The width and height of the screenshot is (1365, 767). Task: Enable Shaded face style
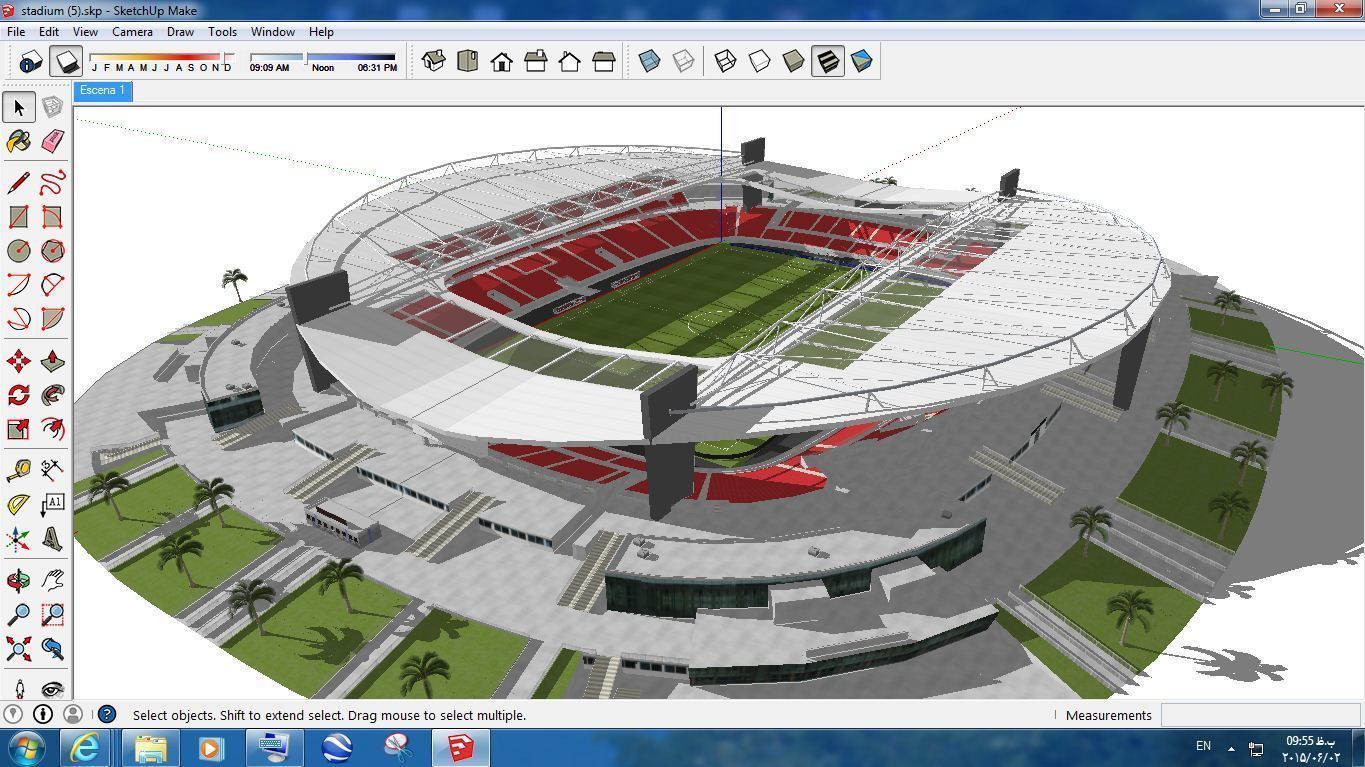coord(794,61)
